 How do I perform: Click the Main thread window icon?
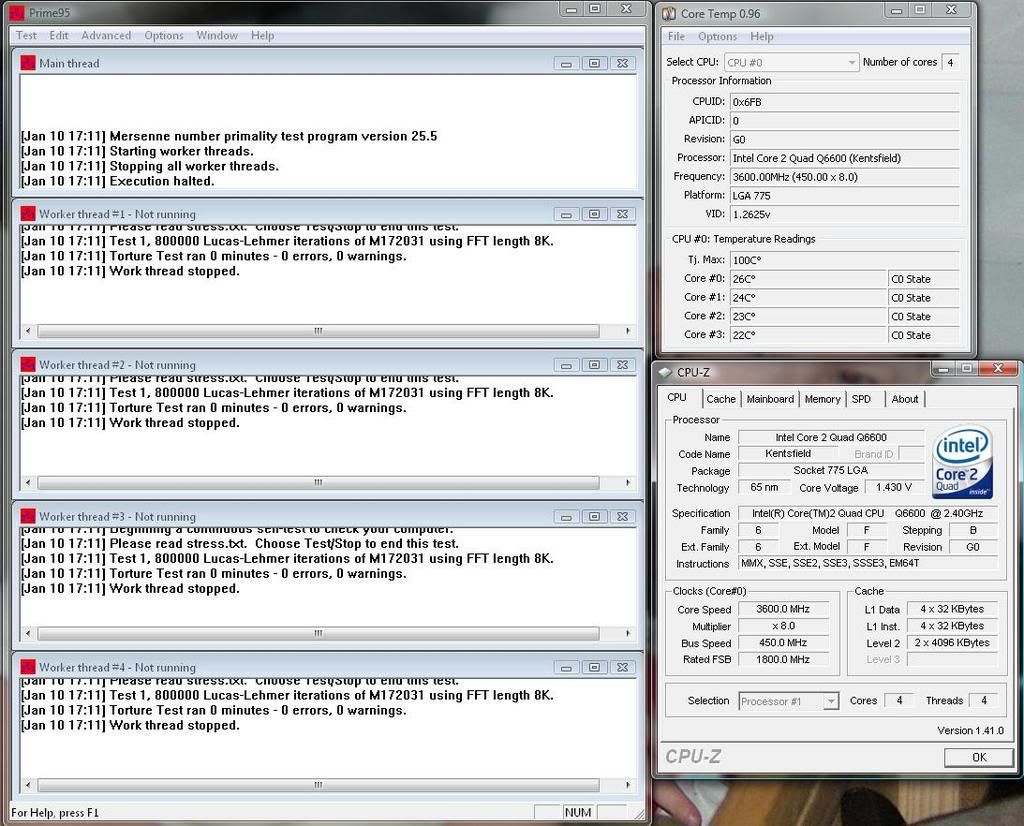pyautogui.click(x=28, y=63)
